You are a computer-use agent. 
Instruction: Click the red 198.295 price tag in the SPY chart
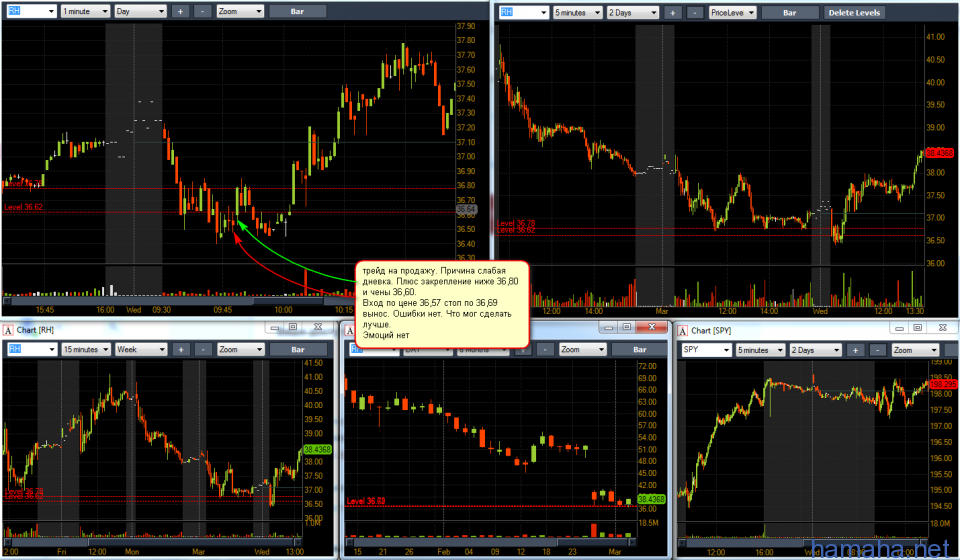coord(943,384)
